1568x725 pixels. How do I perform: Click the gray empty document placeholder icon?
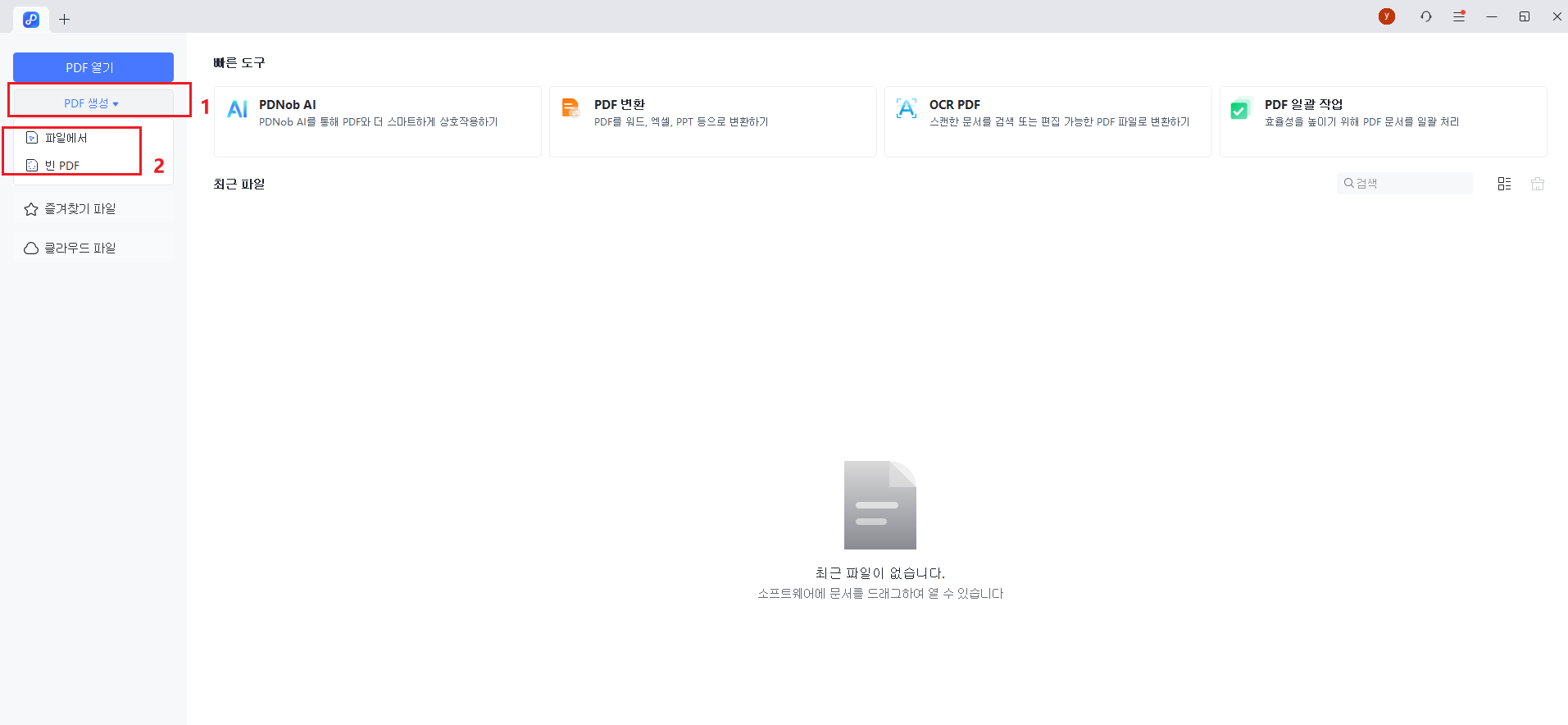click(x=880, y=505)
